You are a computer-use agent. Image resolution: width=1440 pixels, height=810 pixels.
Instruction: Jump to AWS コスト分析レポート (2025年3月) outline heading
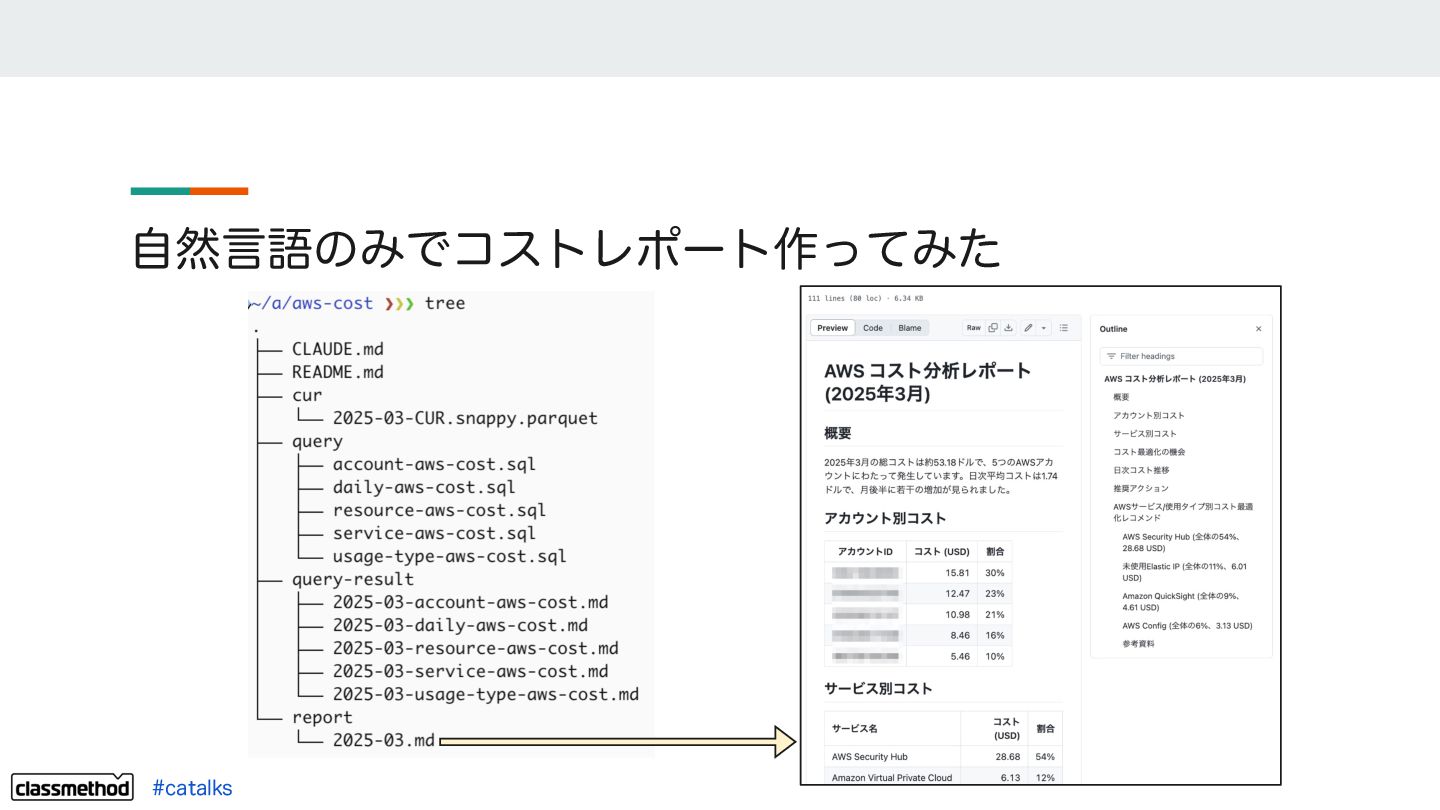pyautogui.click(x=1175, y=379)
